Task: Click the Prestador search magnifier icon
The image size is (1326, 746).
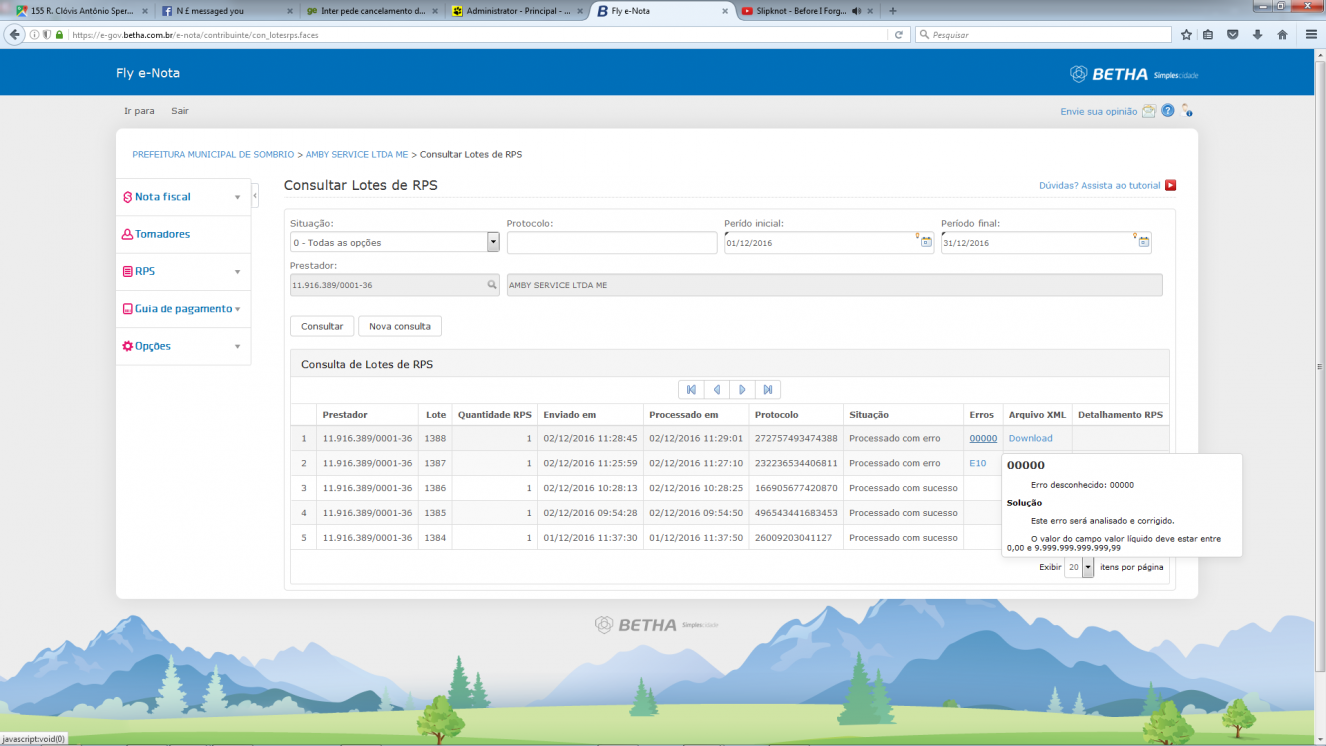Action: click(492, 285)
